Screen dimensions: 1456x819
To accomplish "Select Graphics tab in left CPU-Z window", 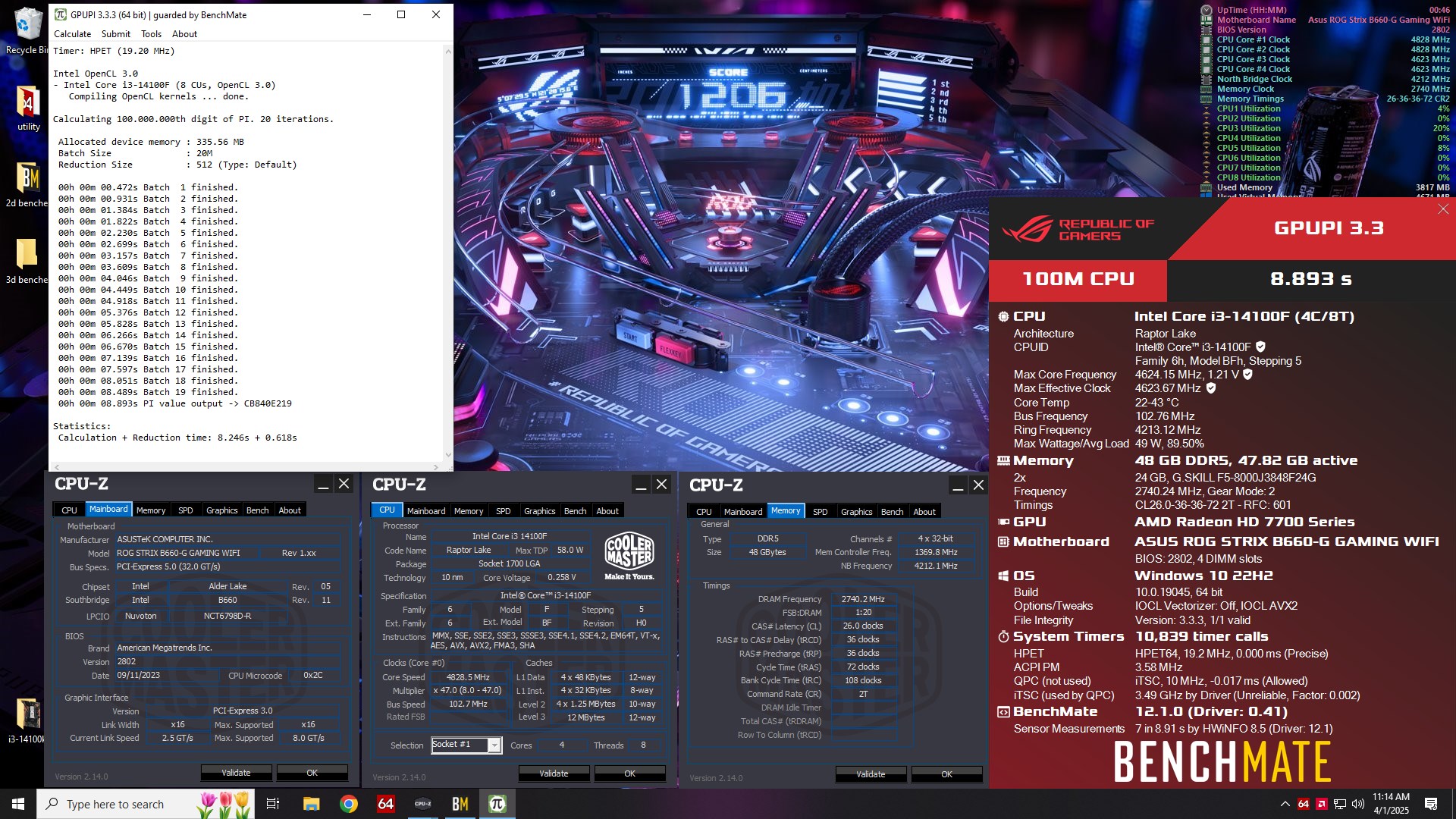I will [222, 510].
